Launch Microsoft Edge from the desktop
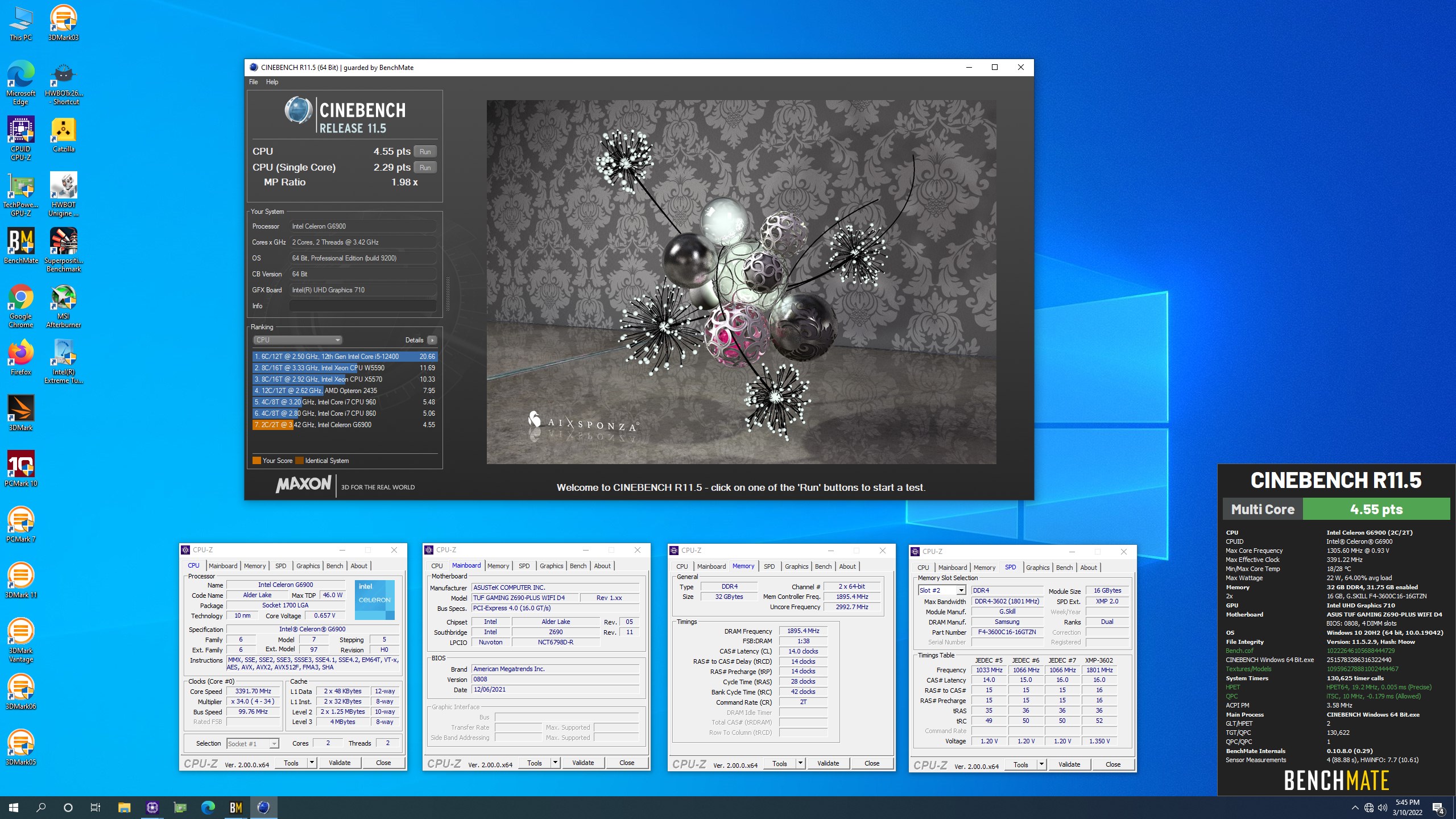1456x819 pixels. 20,82
